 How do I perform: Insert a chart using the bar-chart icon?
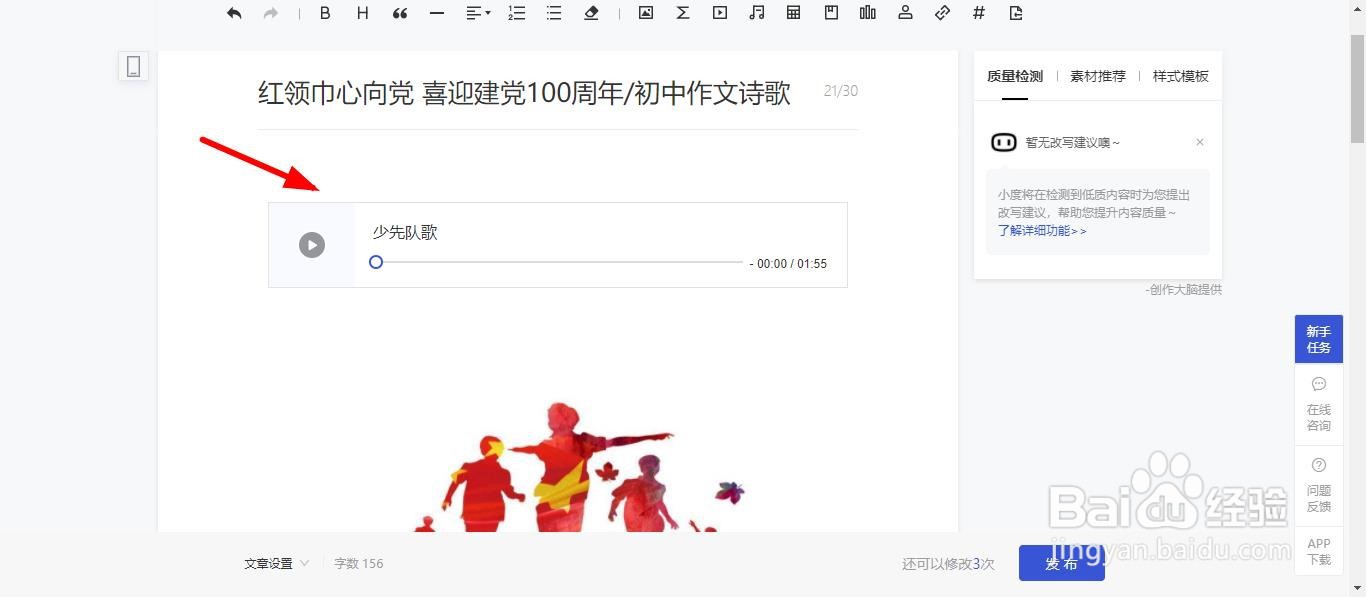[867, 13]
